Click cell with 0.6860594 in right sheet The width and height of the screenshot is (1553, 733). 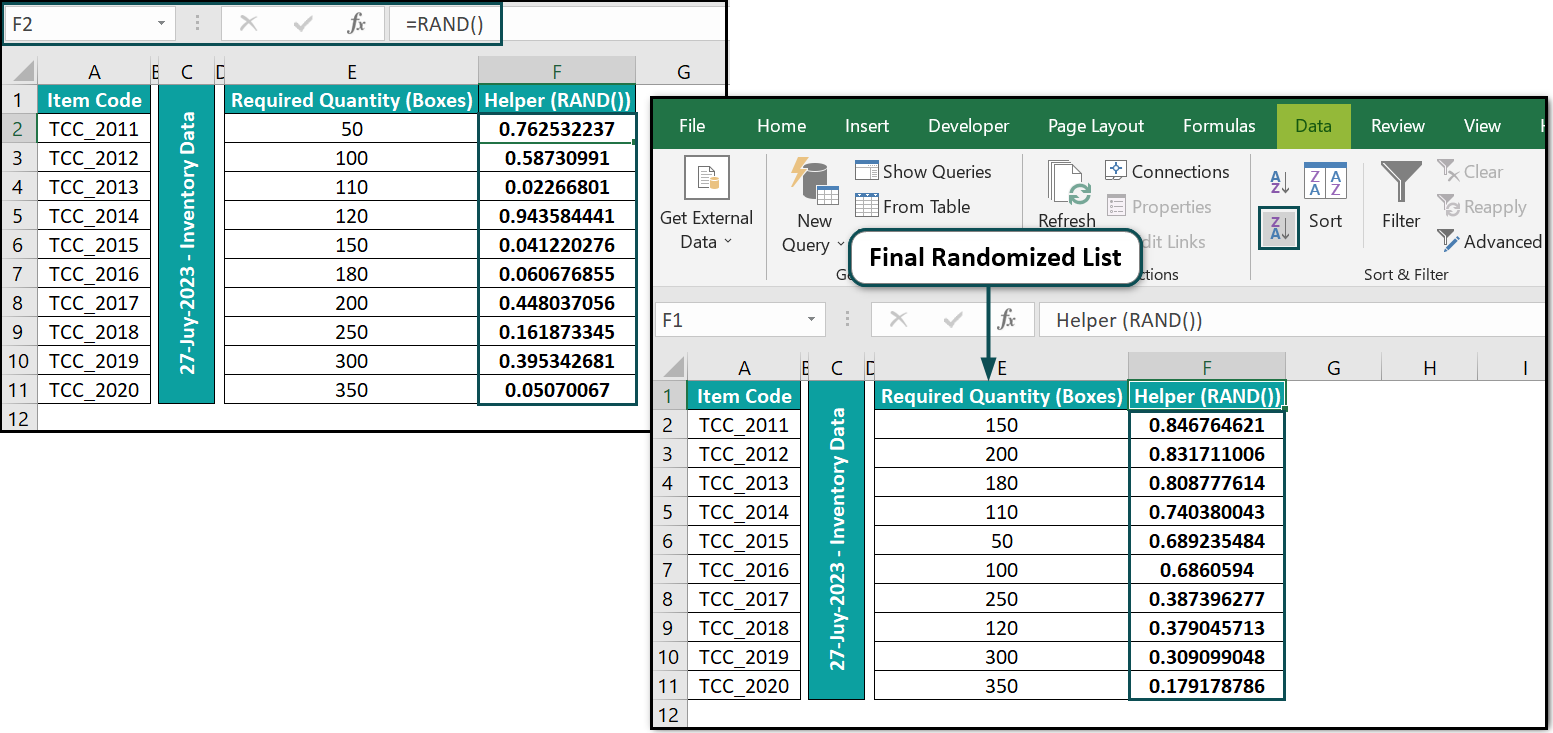(1207, 570)
